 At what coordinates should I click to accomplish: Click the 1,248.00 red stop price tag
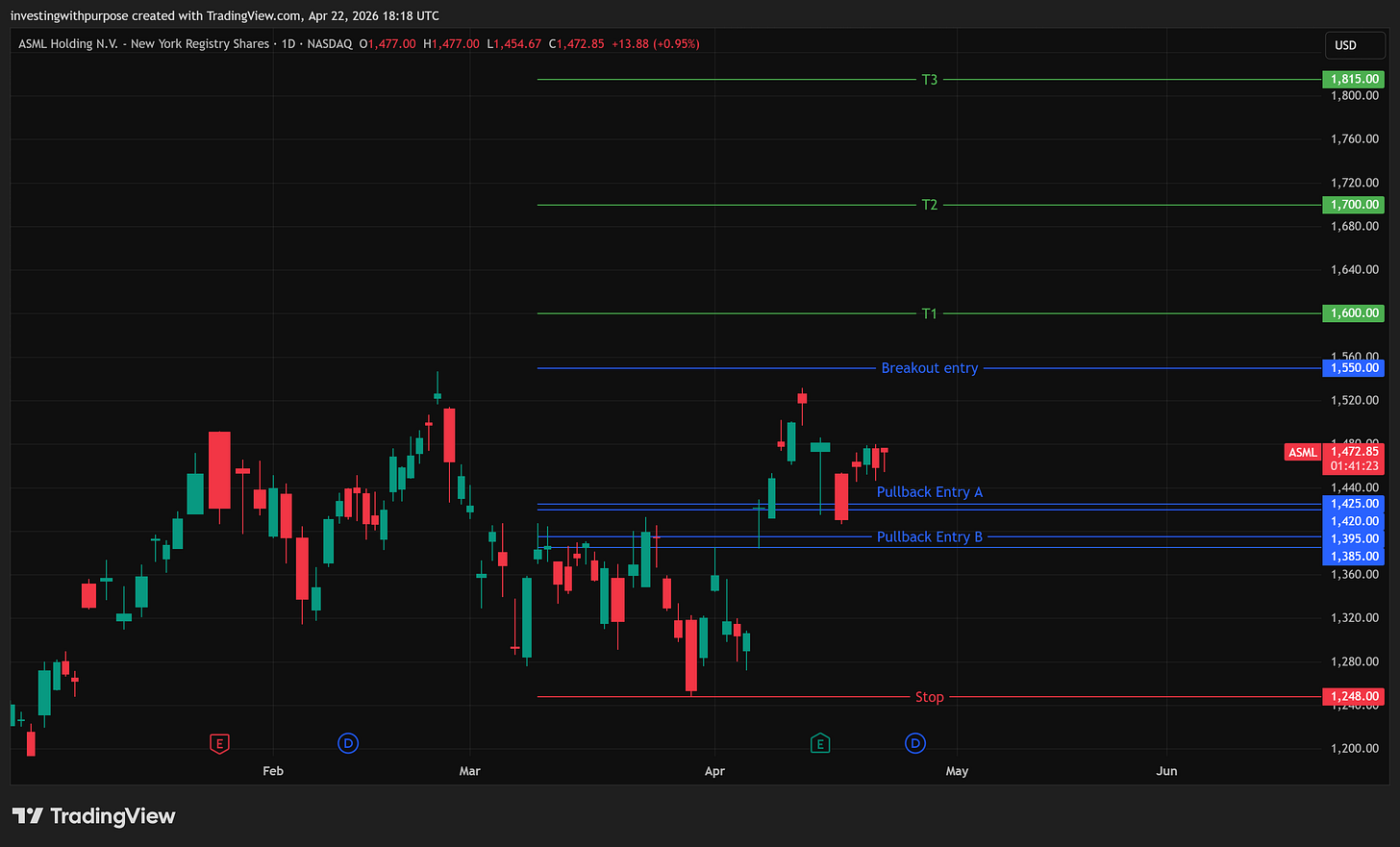tap(1354, 696)
